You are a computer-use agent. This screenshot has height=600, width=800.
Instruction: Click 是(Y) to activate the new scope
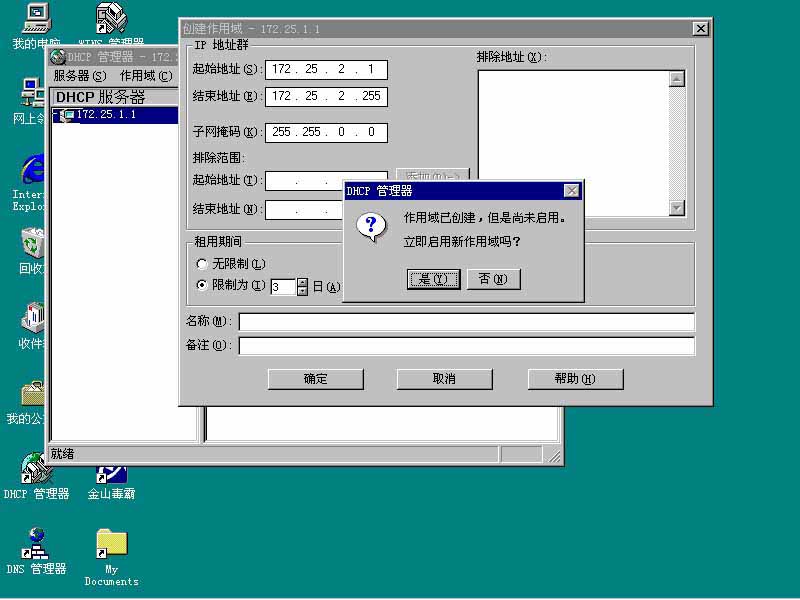click(x=433, y=279)
